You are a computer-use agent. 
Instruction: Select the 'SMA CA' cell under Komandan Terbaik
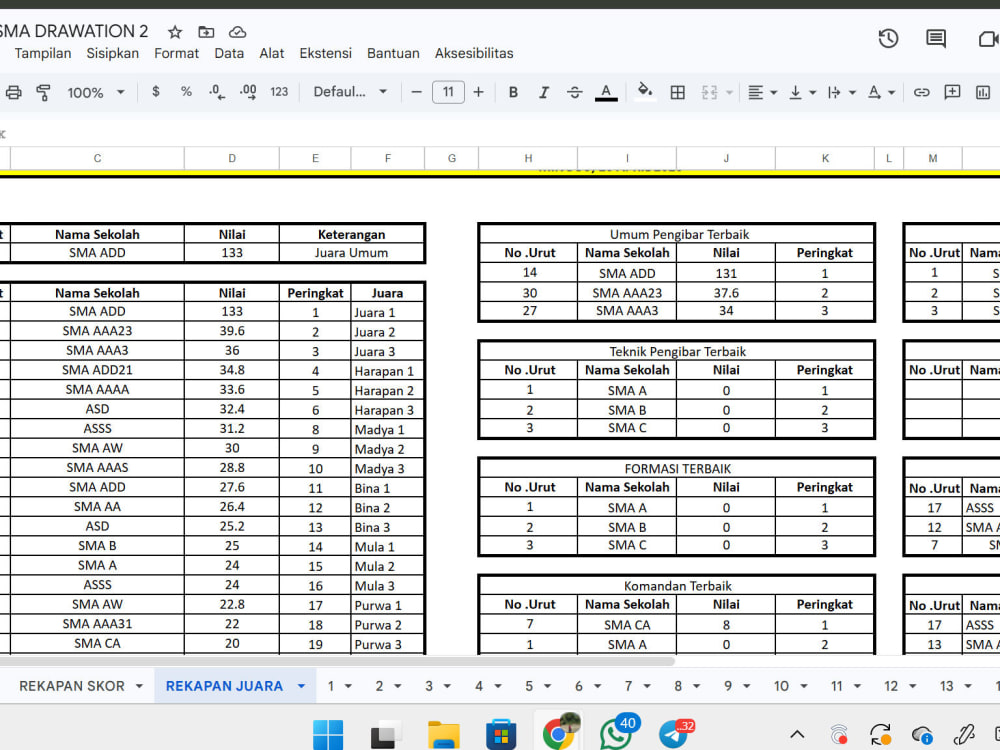pos(627,626)
